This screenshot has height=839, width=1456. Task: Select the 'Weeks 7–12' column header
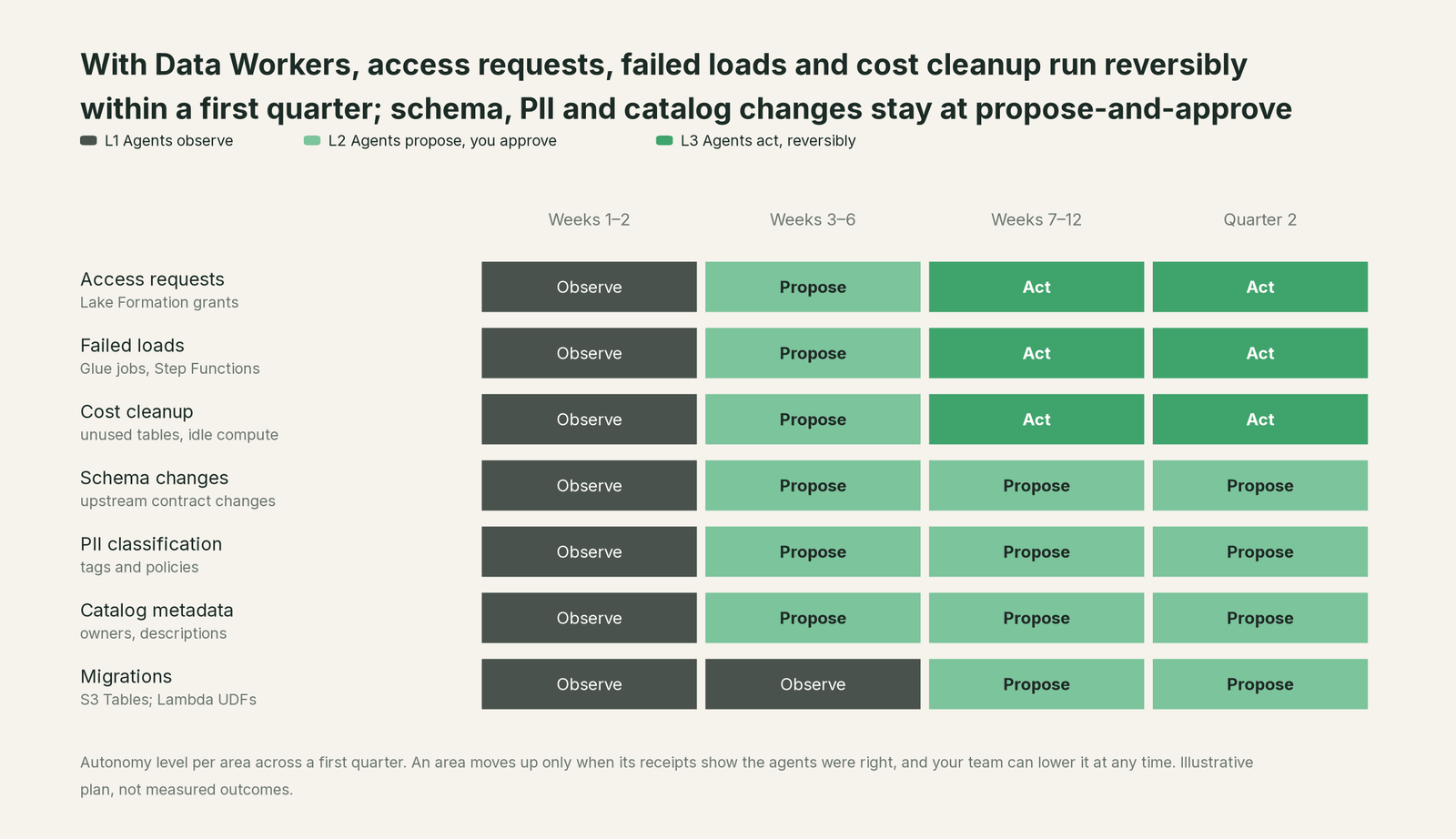[x=1036, y=219]
